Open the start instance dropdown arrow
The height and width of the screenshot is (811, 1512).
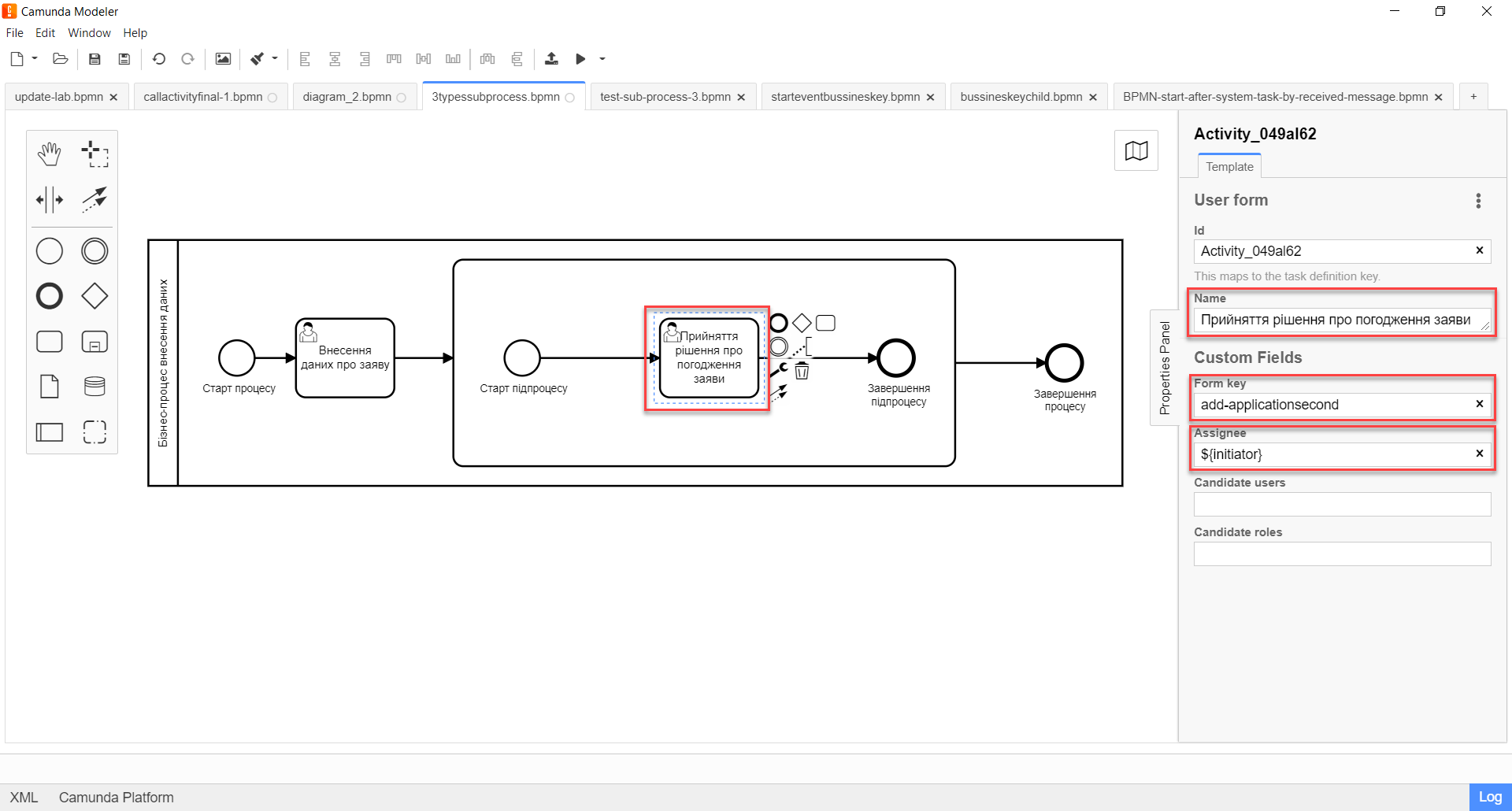(x=602, y=59)
